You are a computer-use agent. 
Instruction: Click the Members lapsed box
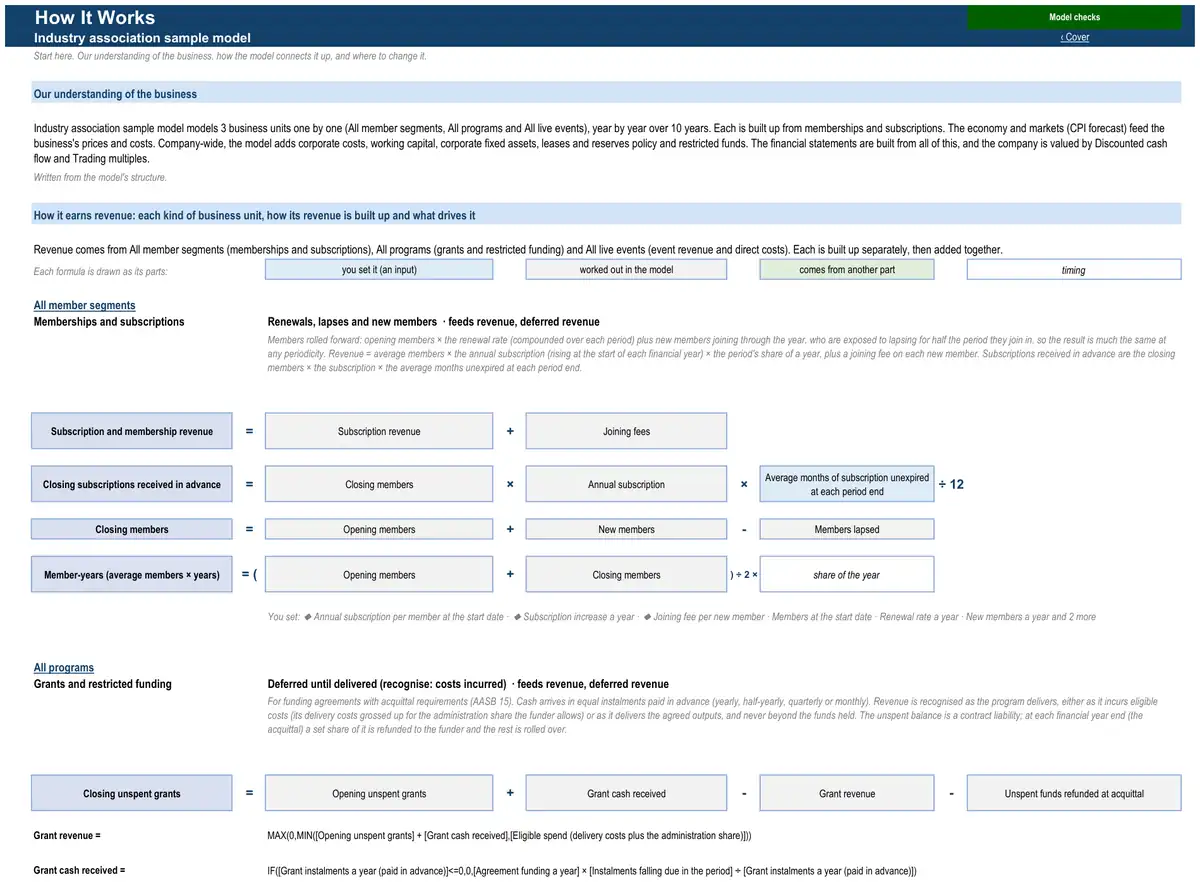point(847,529)
